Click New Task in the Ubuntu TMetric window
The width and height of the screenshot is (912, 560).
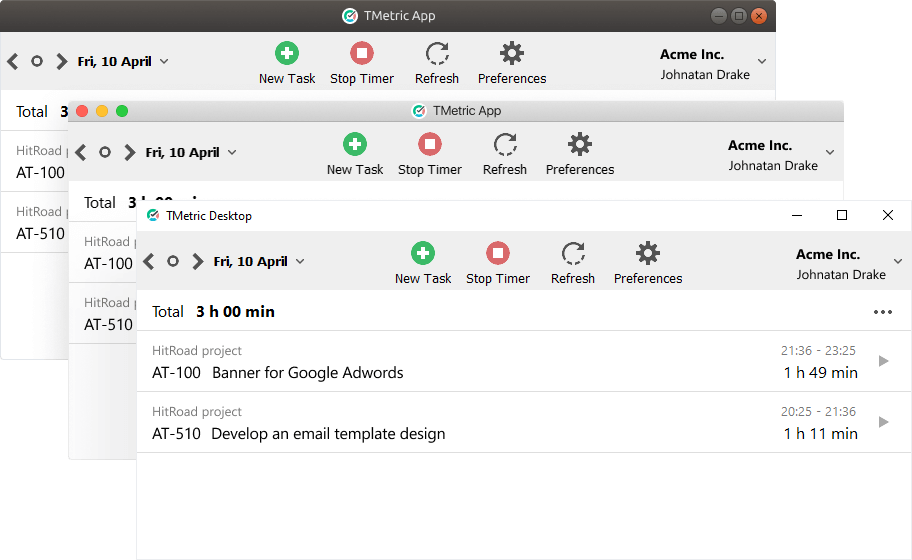[287, 63]
